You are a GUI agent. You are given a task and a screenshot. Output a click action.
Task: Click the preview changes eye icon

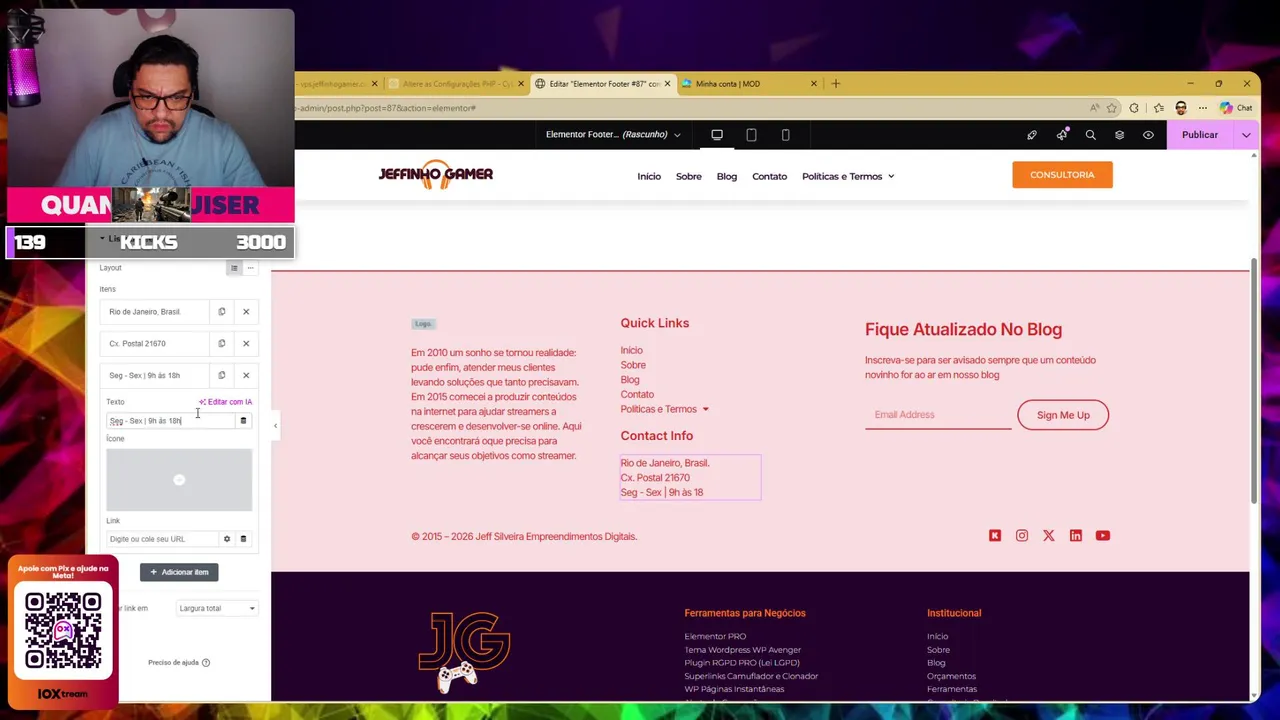click(1148, 135)
